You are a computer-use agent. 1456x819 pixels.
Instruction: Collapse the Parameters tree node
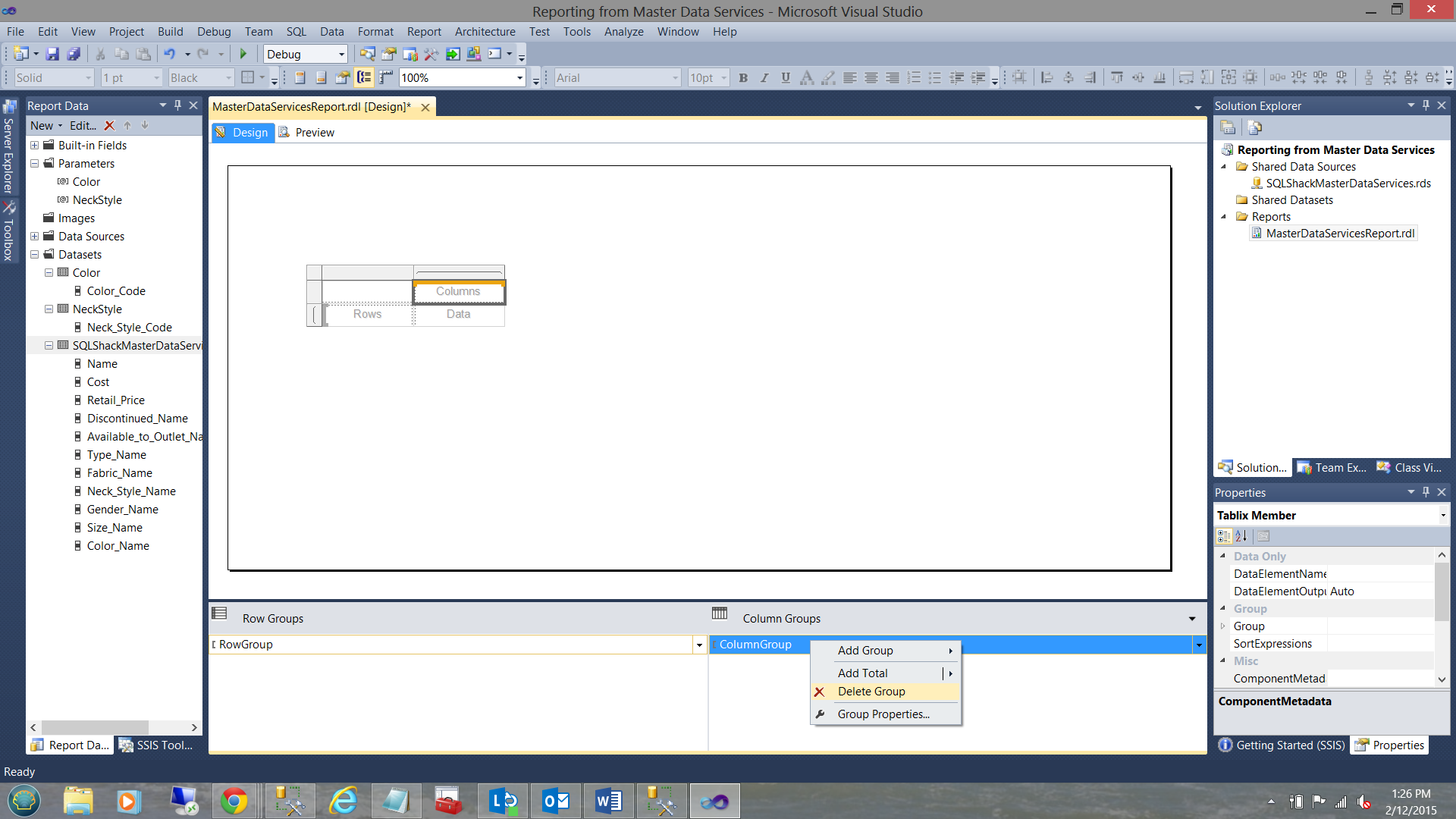[x=35, y=164]
